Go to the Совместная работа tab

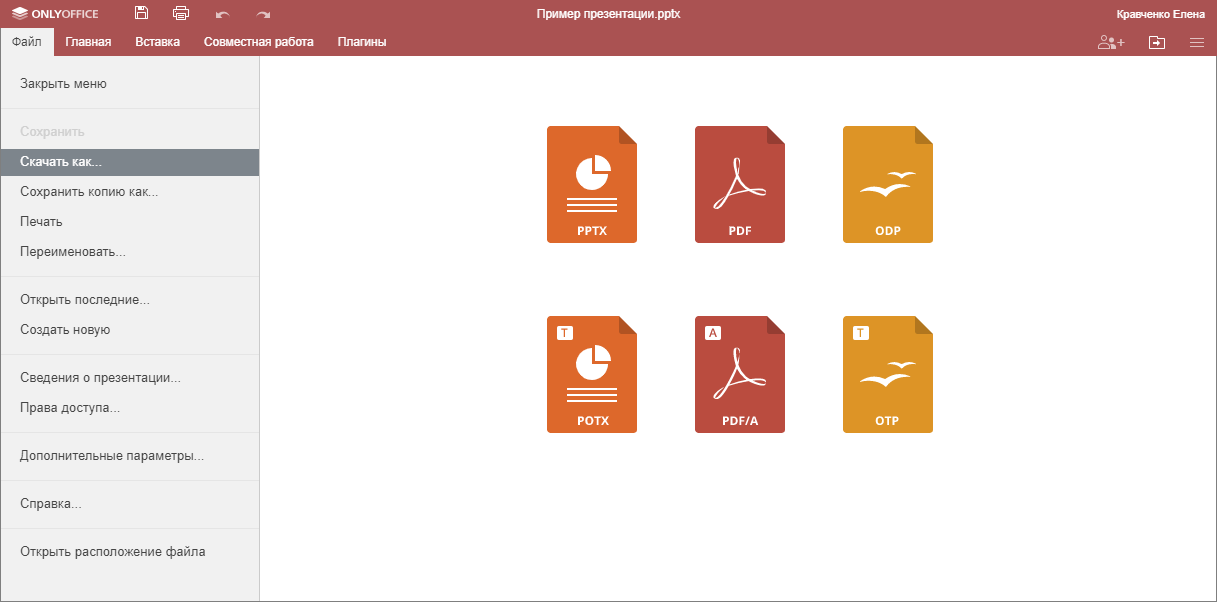pyautogui.click(x=258, y=42)
